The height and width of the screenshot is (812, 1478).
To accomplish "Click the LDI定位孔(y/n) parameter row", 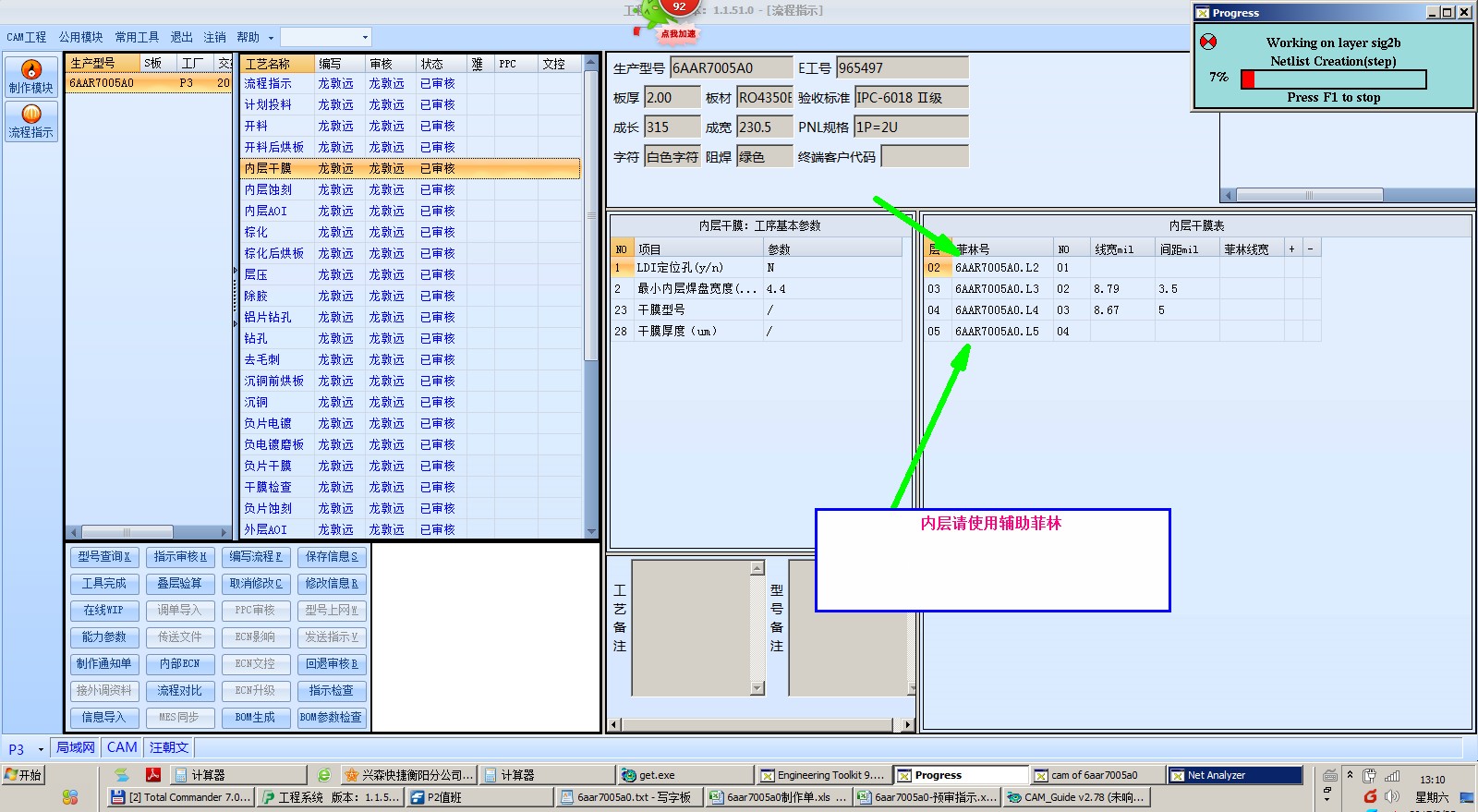I will [757, 267].
